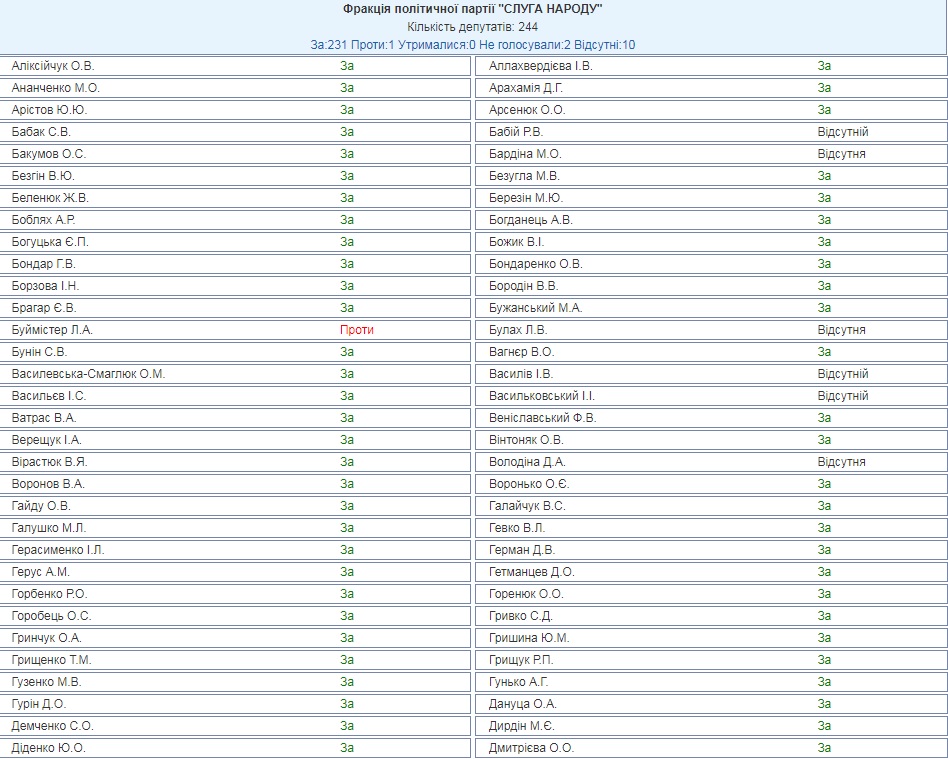Click "Відсутній" status for Бабій Р.В.

coord(843,132)
